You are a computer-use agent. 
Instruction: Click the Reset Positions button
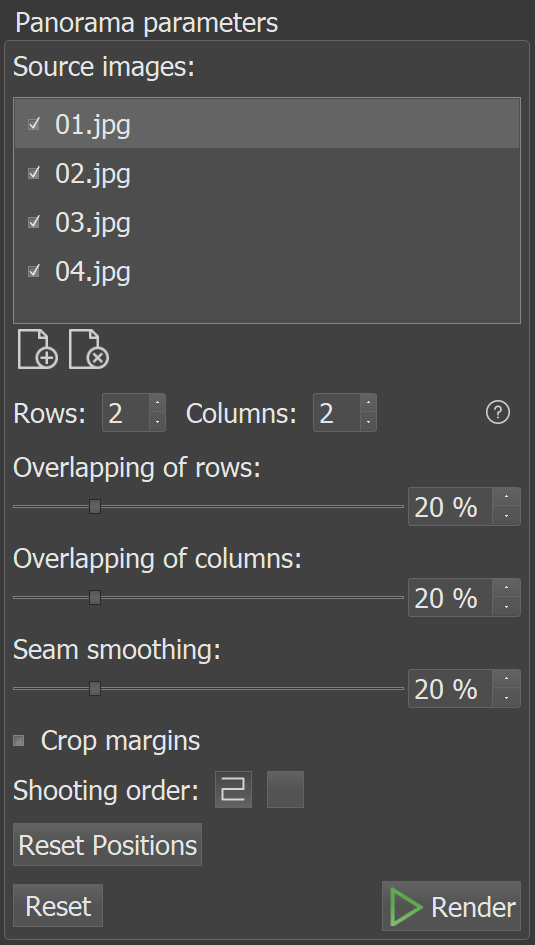coord(107,845)
